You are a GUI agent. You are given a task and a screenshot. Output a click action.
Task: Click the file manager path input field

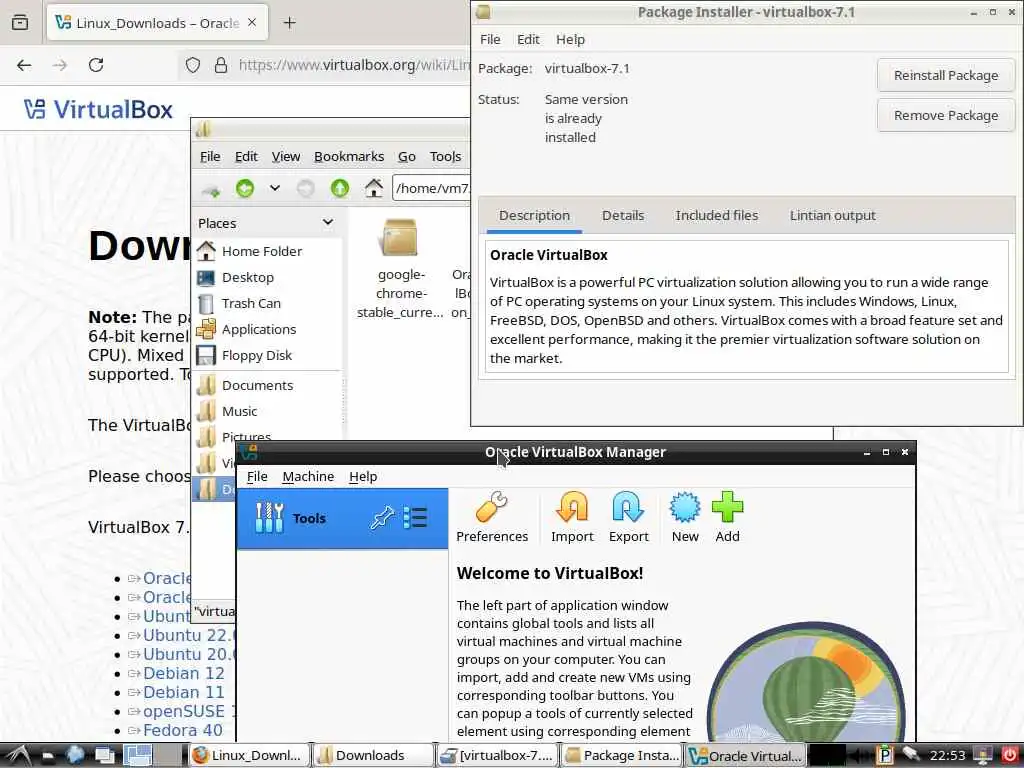[431, 189]
